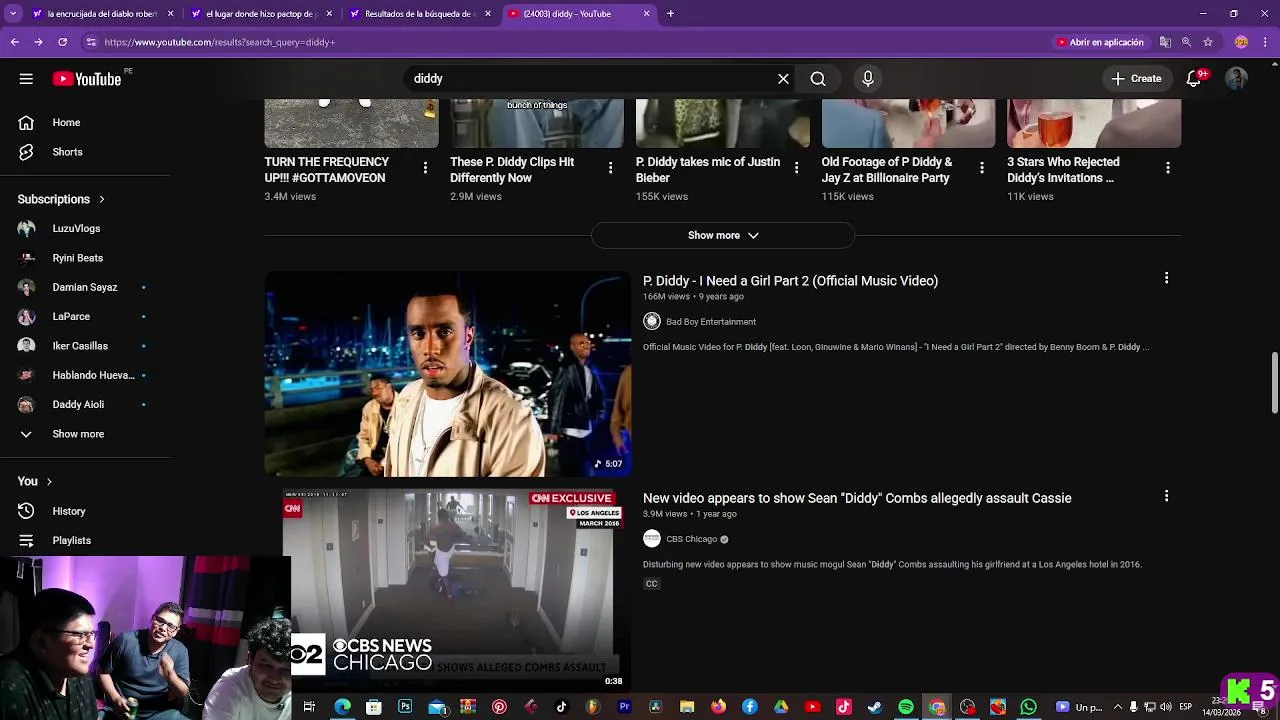Open 'New video appears to show Sean Diddy' title
The height and width of the screenshot is (720, 1280).
[x=857, y=498]
